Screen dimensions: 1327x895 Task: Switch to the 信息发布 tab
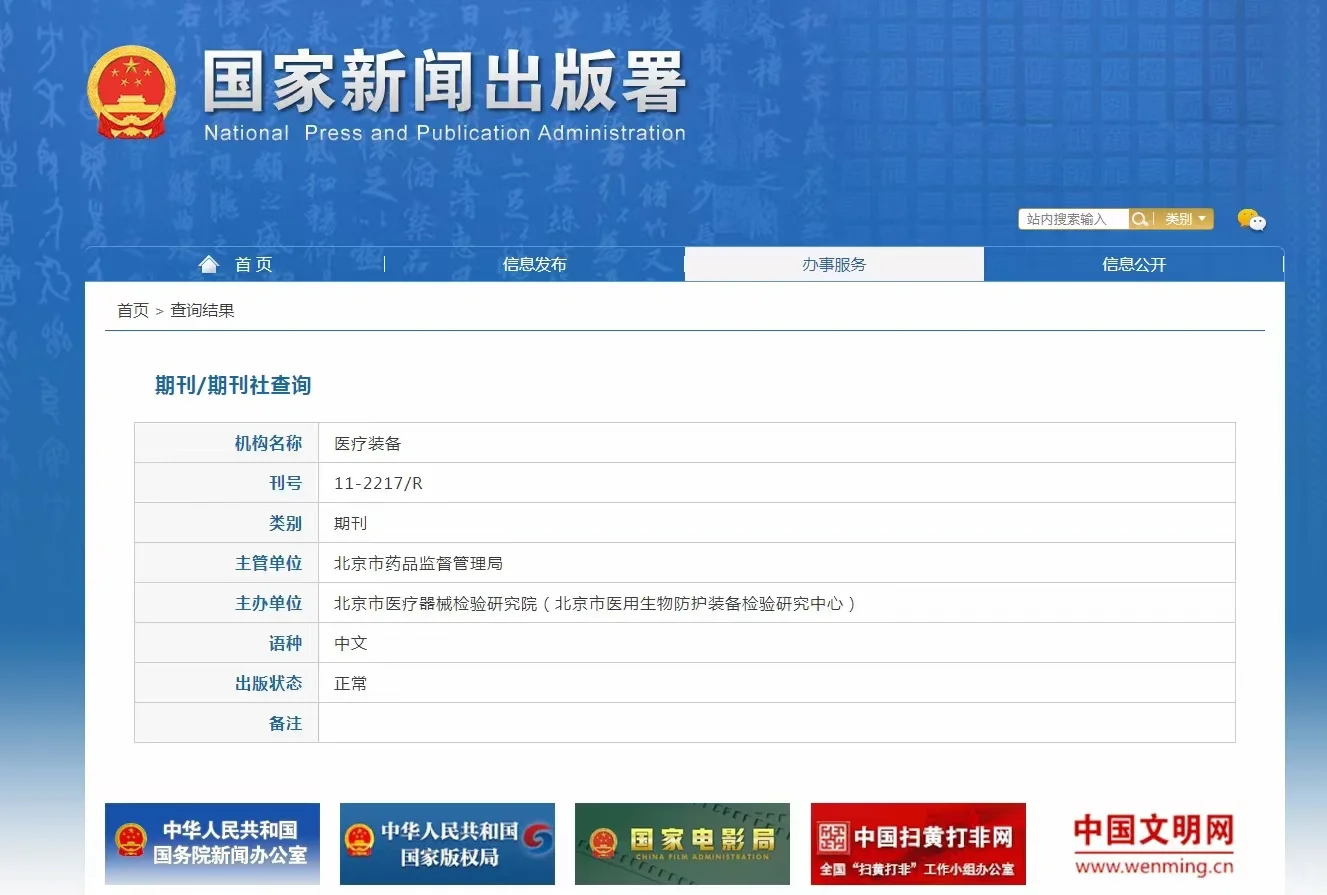534,263
